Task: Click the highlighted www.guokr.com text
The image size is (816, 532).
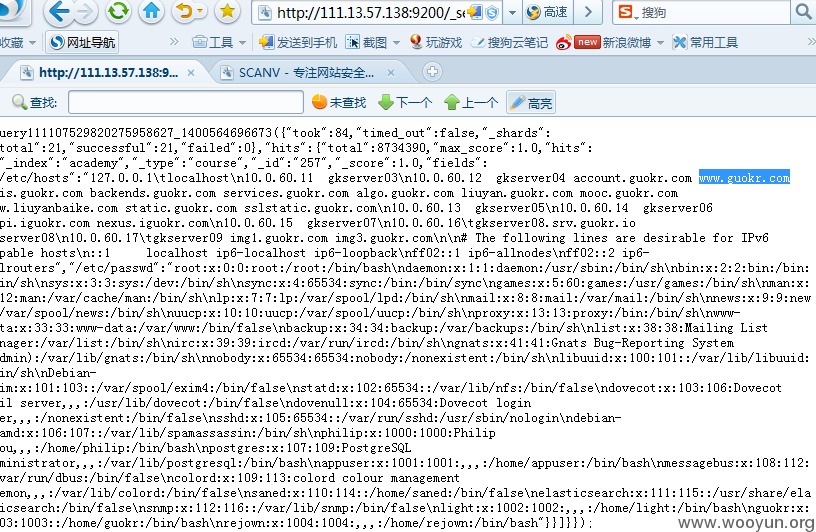Action: coord(744,178)
